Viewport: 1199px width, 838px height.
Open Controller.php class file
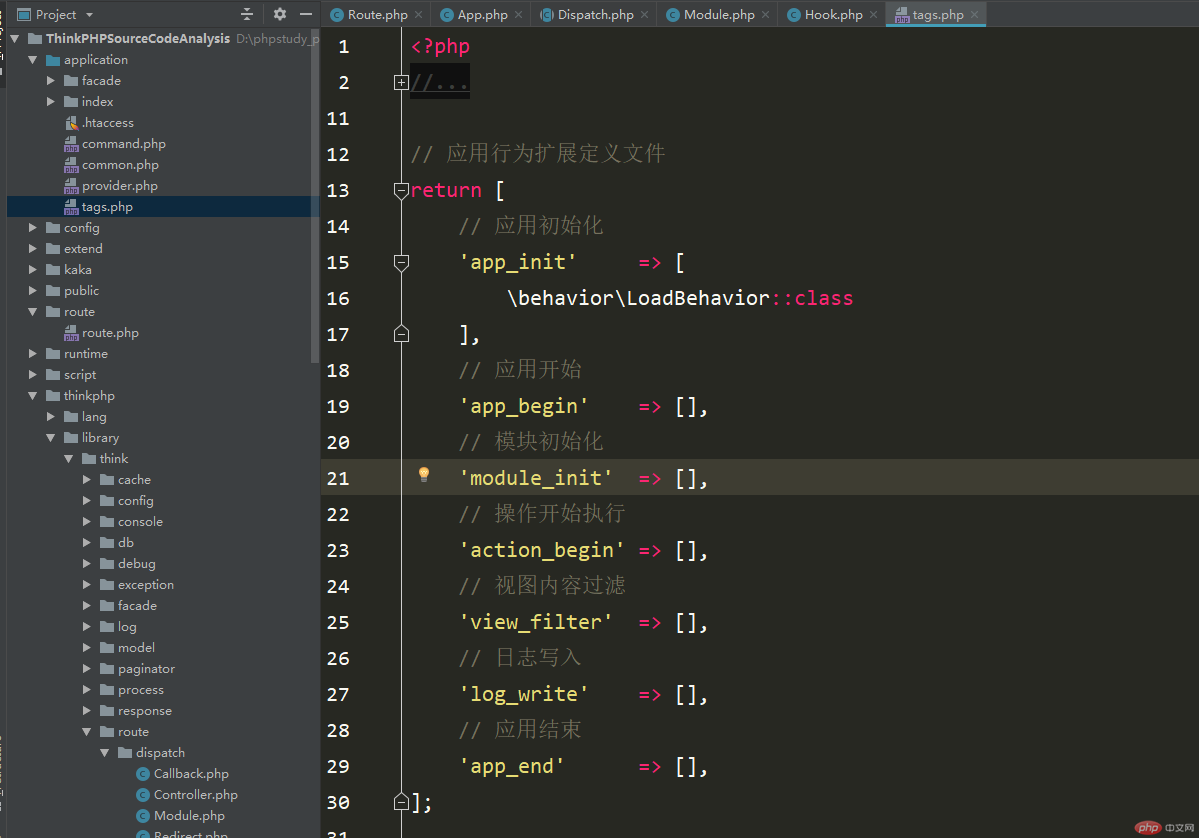tap(196, 795)
